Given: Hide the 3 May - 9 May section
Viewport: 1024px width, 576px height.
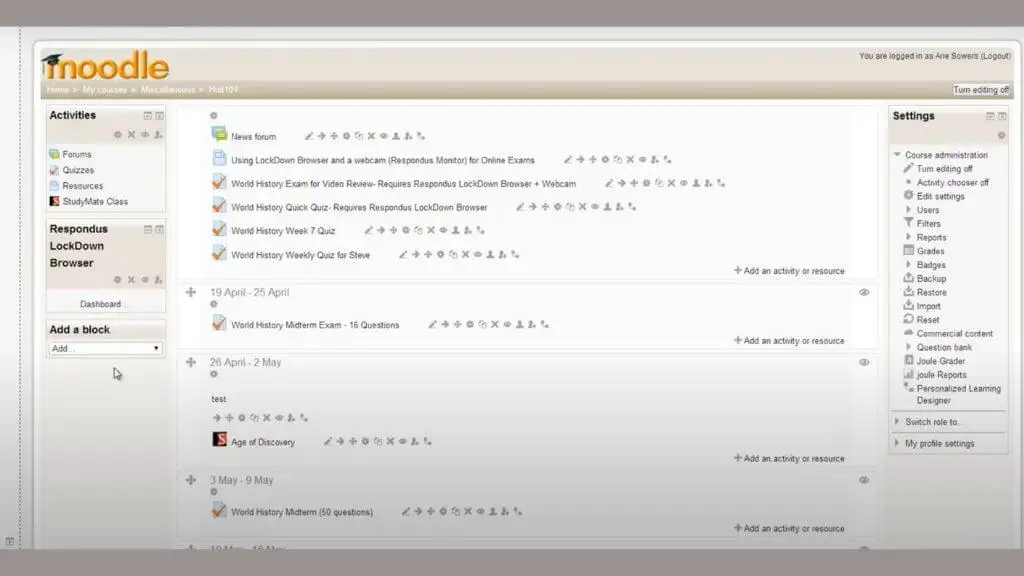Looking at the screenshot, I should point(864,480).
